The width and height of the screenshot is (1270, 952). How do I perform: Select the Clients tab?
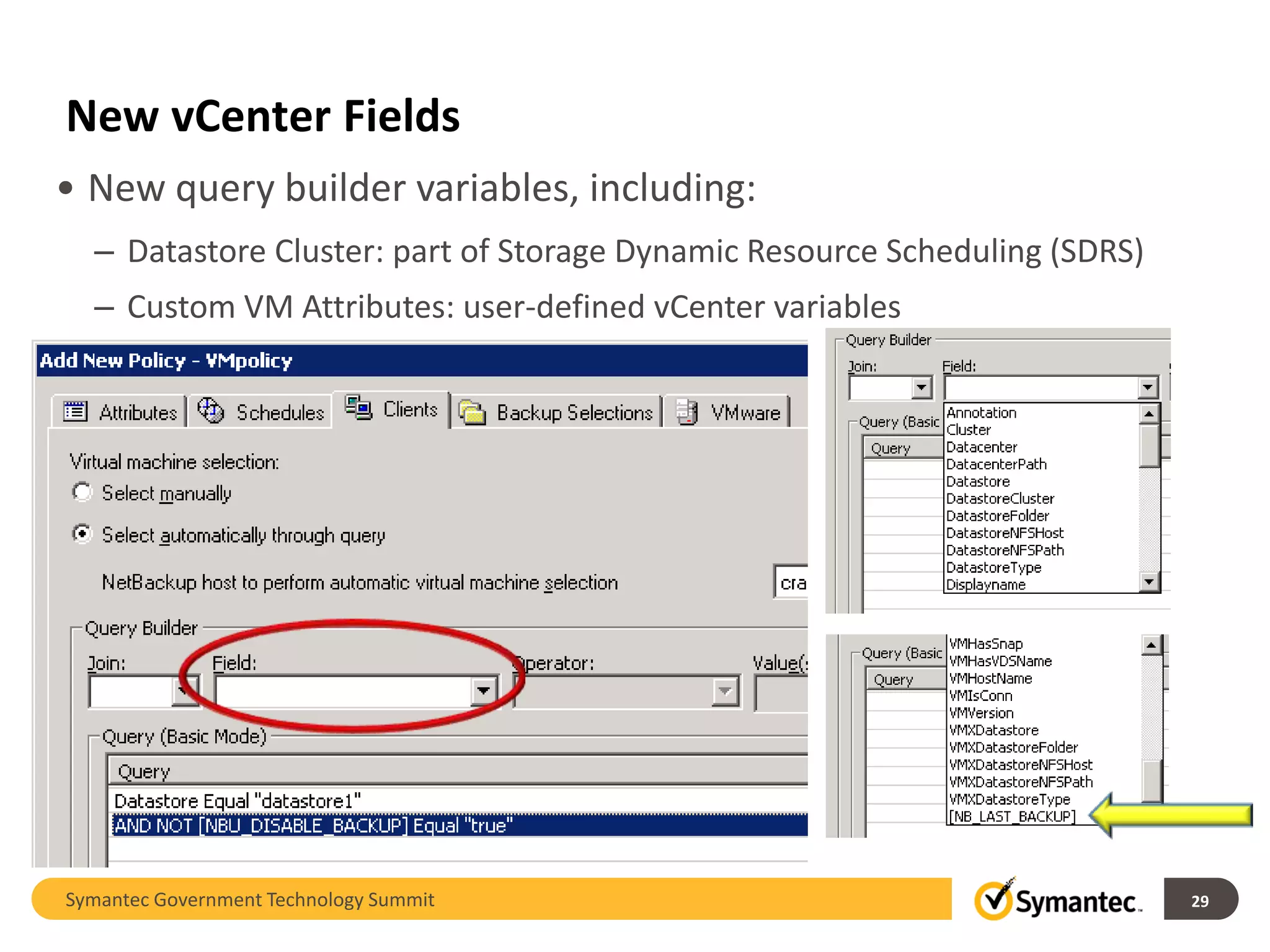pos(391,409)
